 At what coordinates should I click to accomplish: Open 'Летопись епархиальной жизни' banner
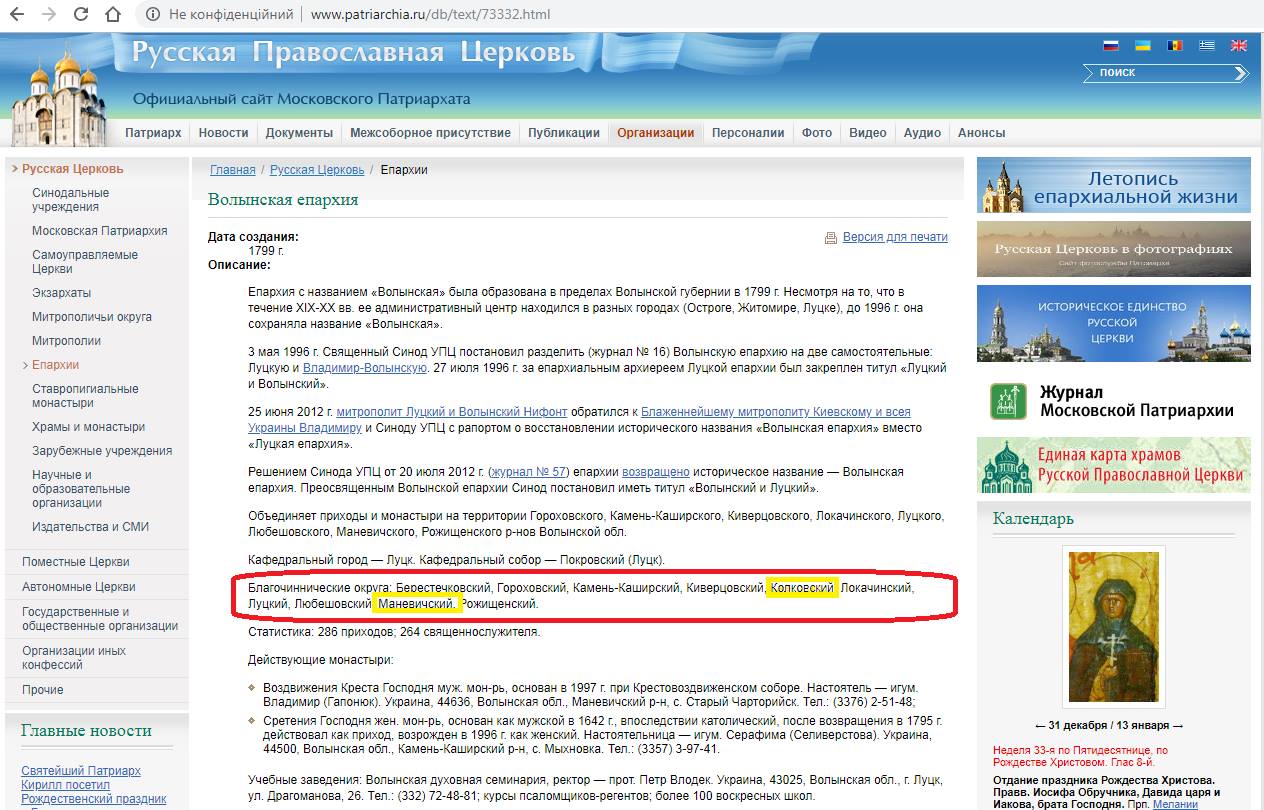(x=1113, y=186)
